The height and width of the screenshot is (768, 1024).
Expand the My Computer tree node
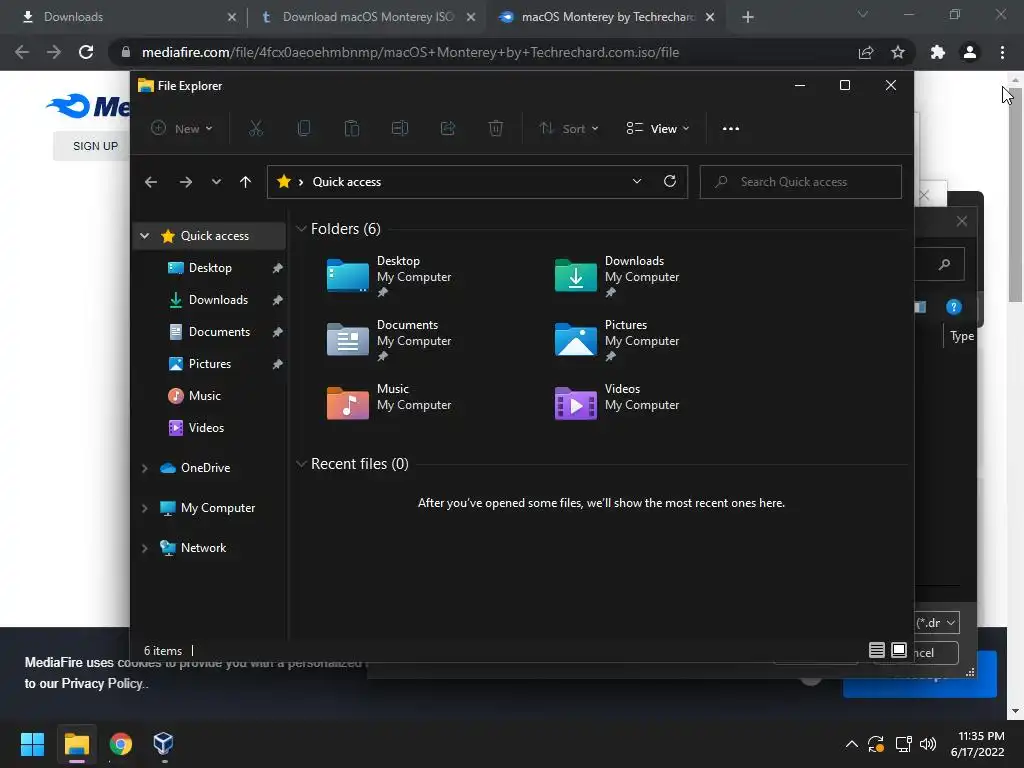145,508
